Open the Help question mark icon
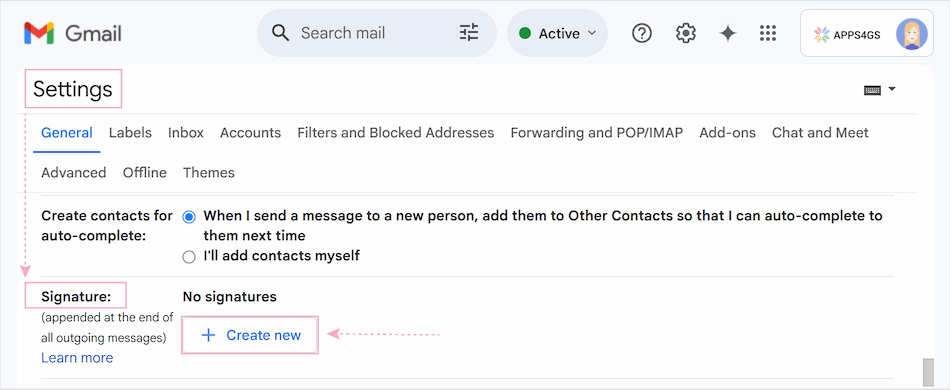The height and width of the screenshot is (390, 950). pyautogui.click(x=642, y=33)
